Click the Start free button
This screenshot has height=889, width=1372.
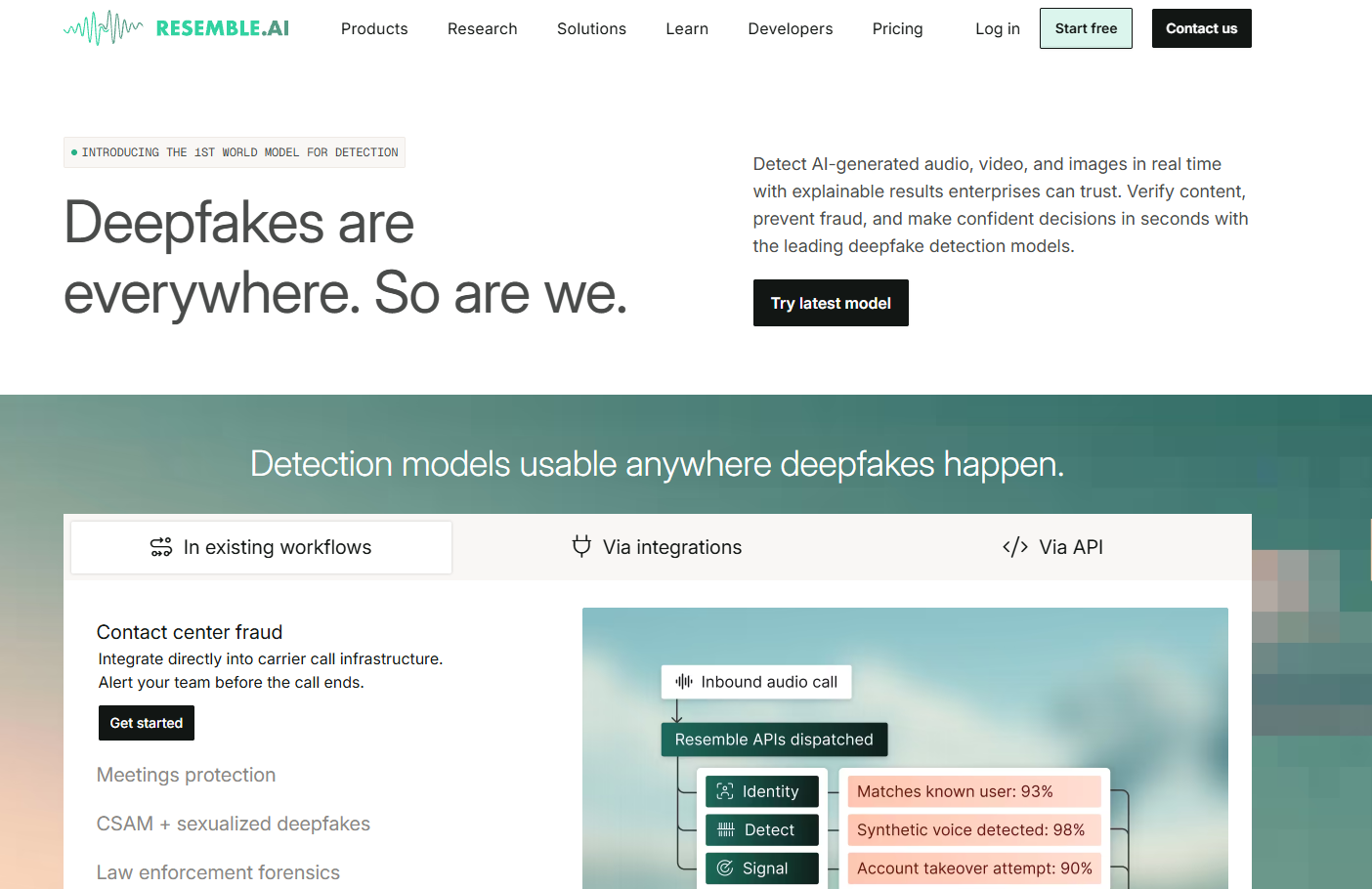click(x=1086, y=28)
